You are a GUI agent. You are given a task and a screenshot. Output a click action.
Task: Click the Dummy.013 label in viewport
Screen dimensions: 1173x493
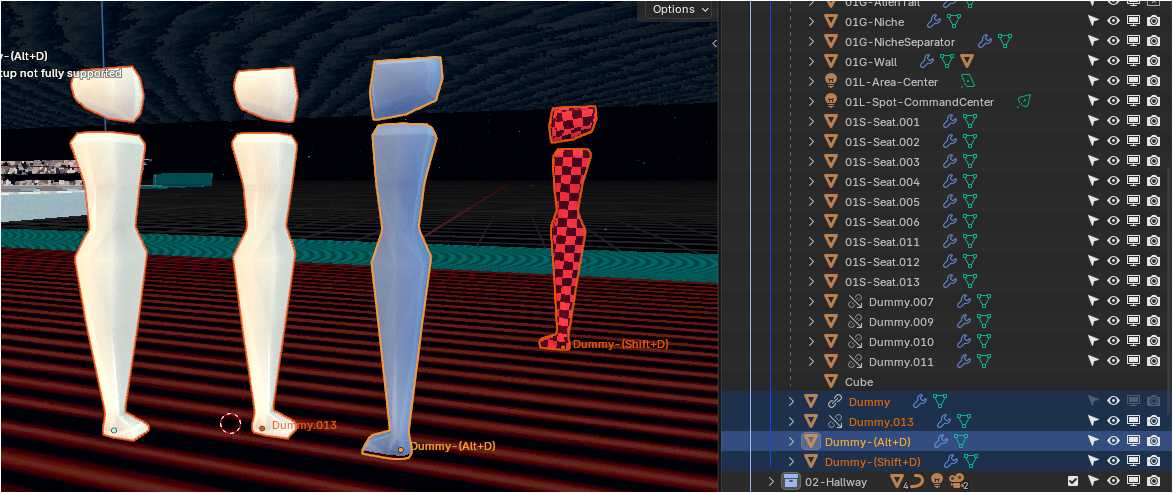click(304, 426)
